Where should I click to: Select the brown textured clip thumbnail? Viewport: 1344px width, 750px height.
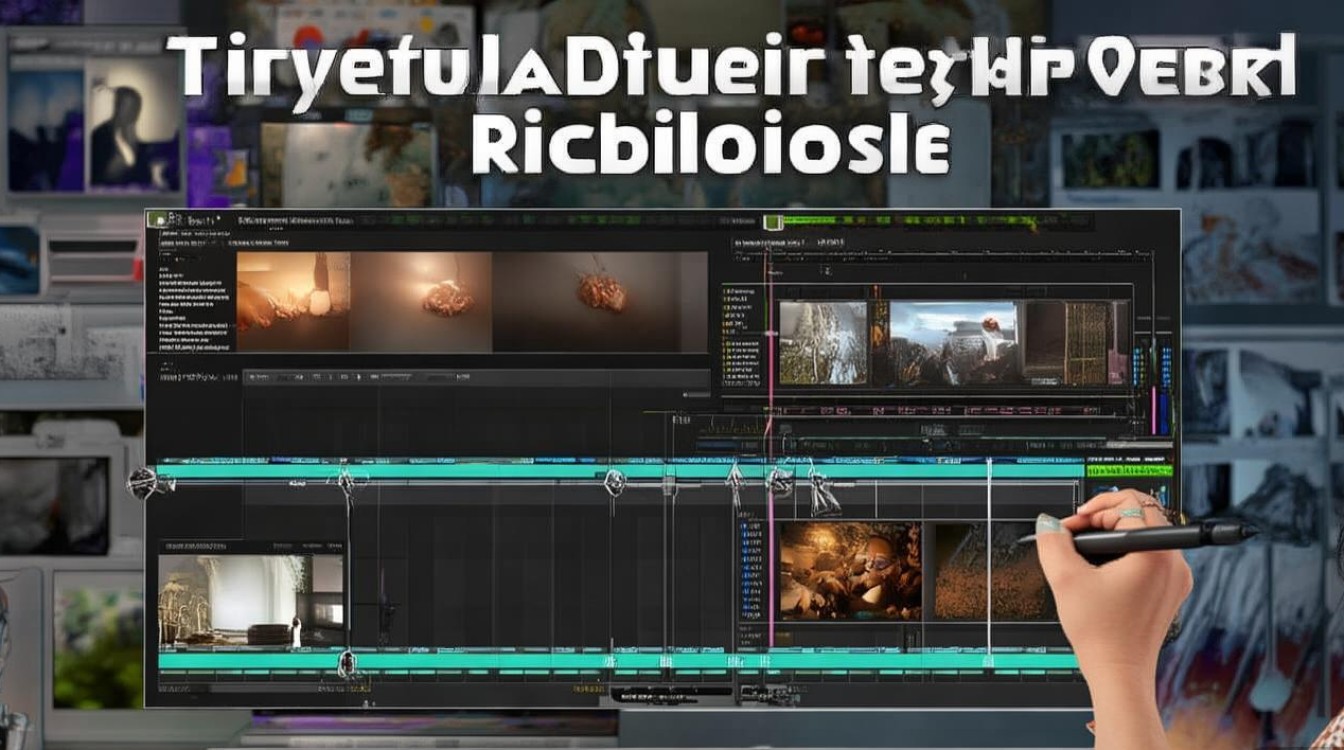click(x=993, y=570)
